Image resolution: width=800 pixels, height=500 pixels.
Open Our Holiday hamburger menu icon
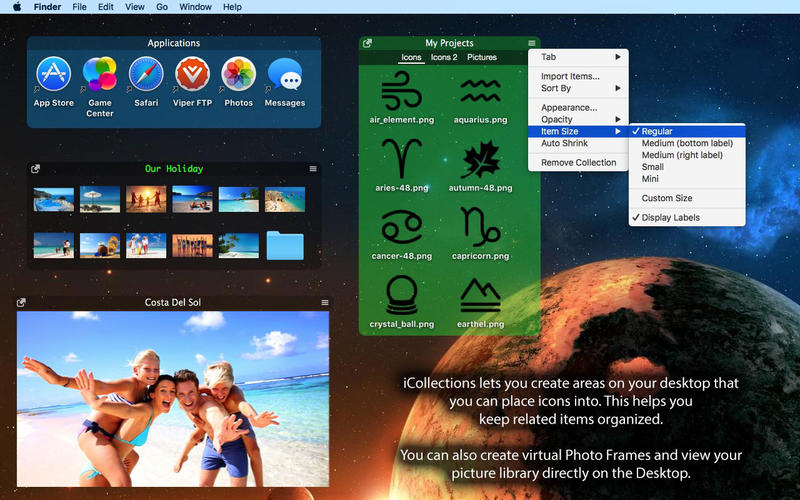click(313, 169)
